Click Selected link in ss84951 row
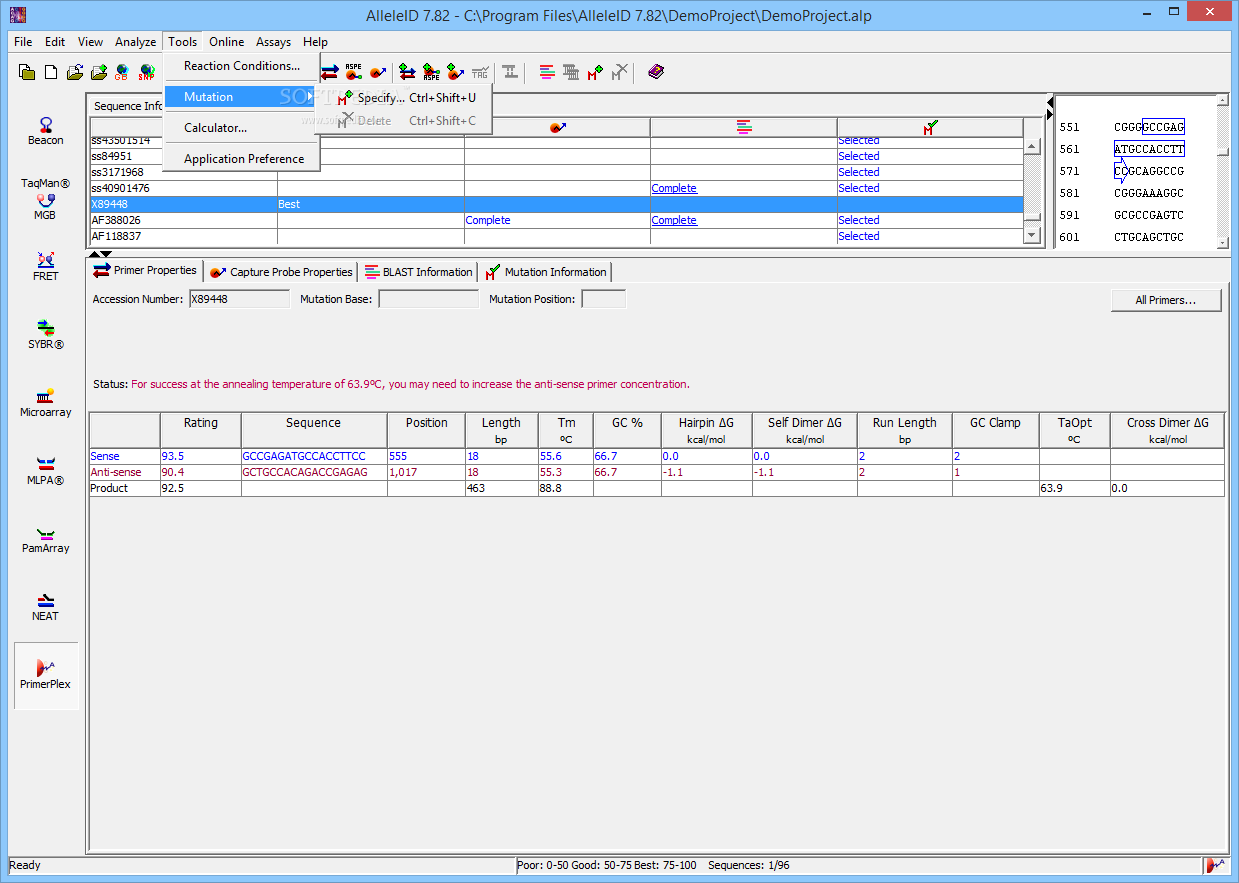Image resolution: width=1239 pixels, height=883 pixels. [859, 156]
